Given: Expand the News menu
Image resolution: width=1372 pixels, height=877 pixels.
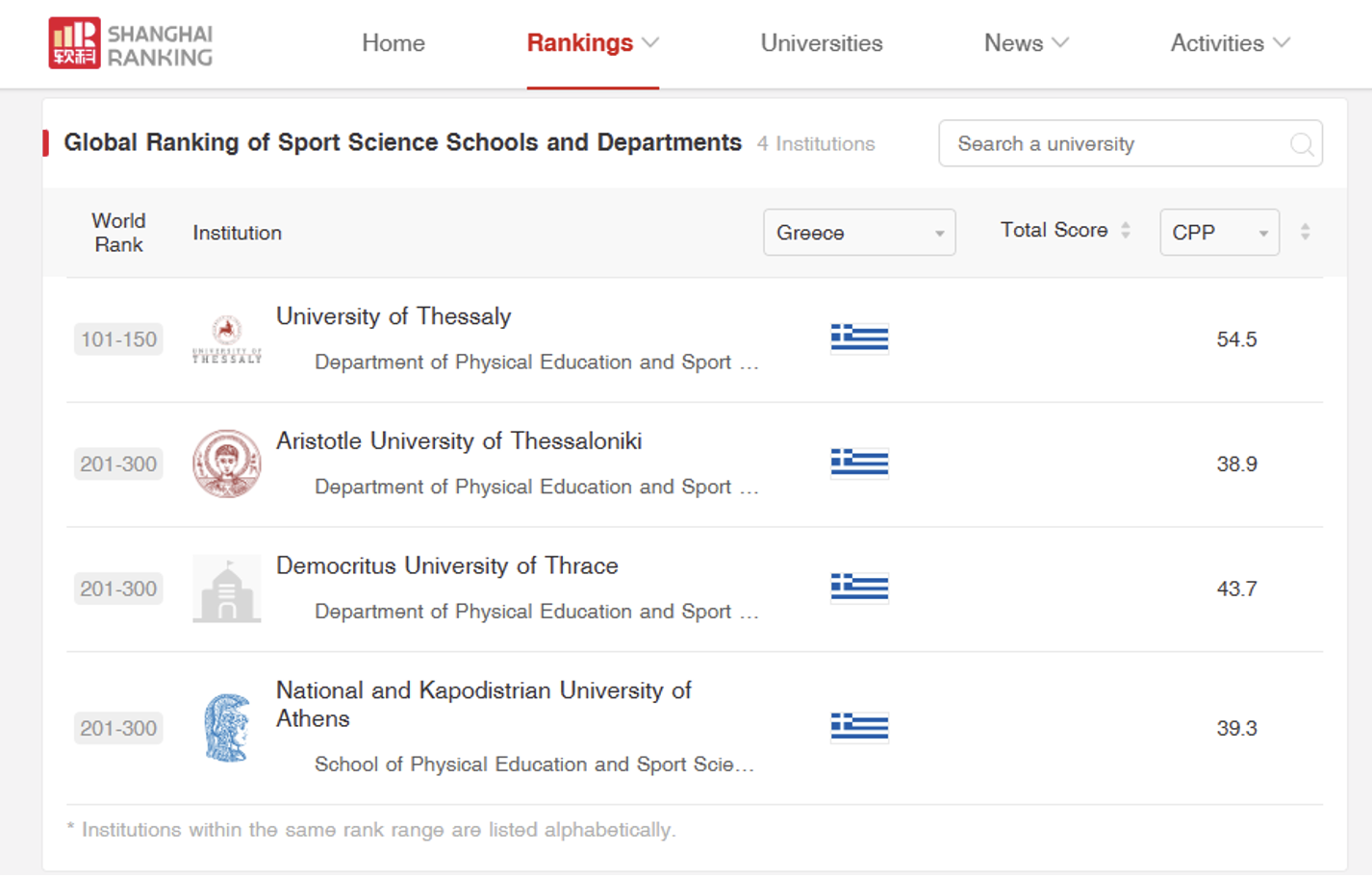Looking at the screenshot, I should coord(1026,43).
